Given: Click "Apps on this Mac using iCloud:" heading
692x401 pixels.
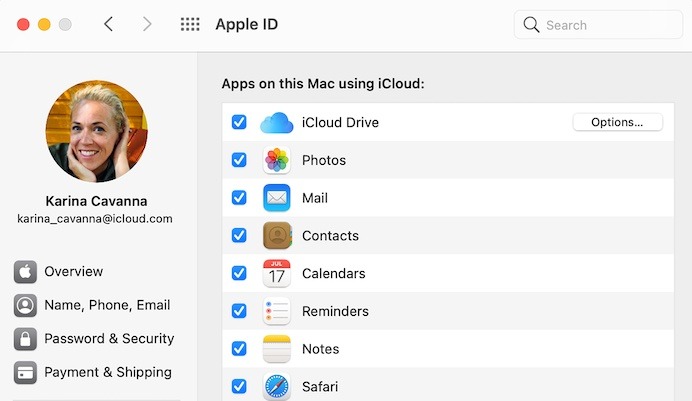Looking at the screenshot, I should [x=323, y=84].
